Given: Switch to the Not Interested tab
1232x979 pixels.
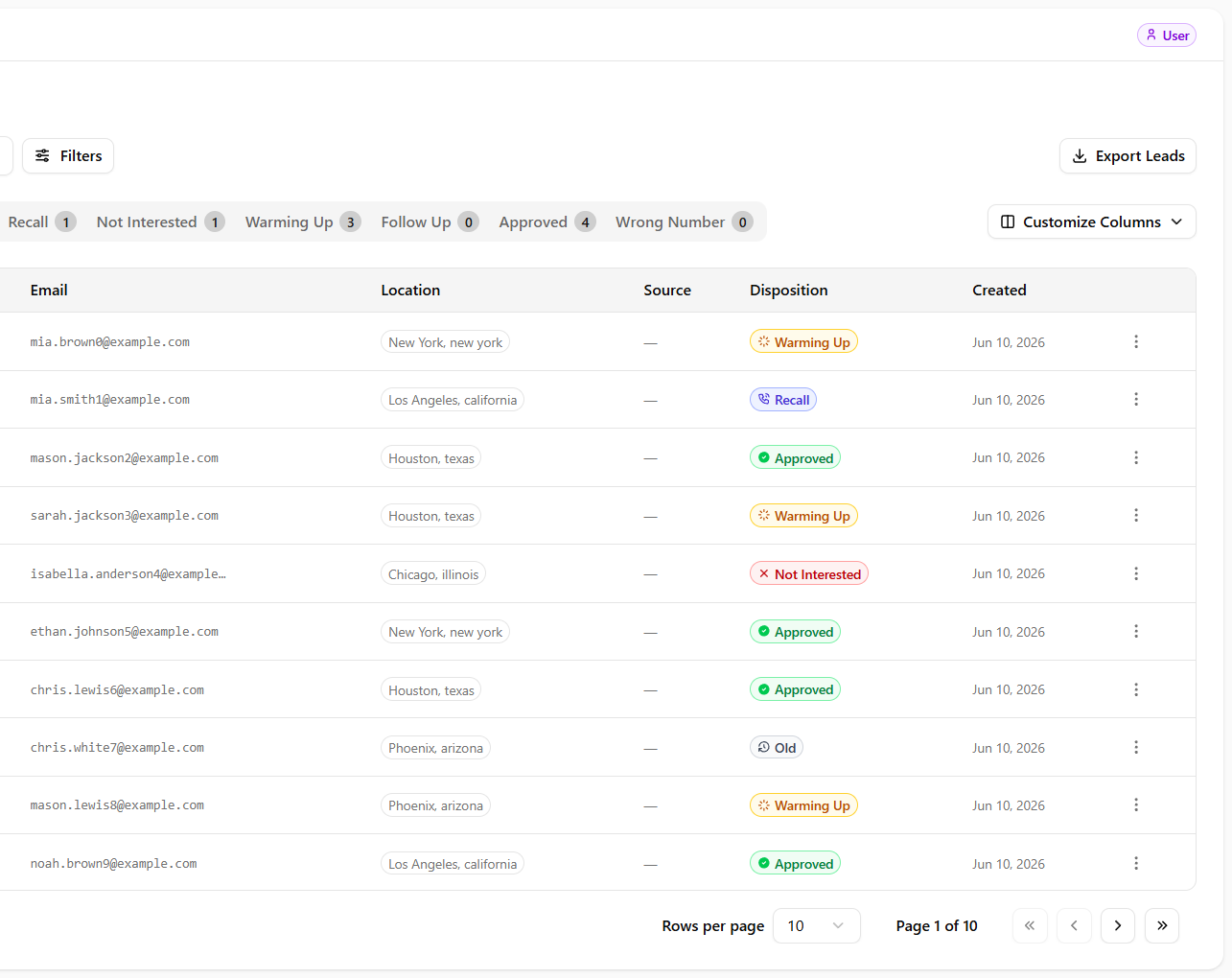Looking at the screenshot, I should pos(160,221).
